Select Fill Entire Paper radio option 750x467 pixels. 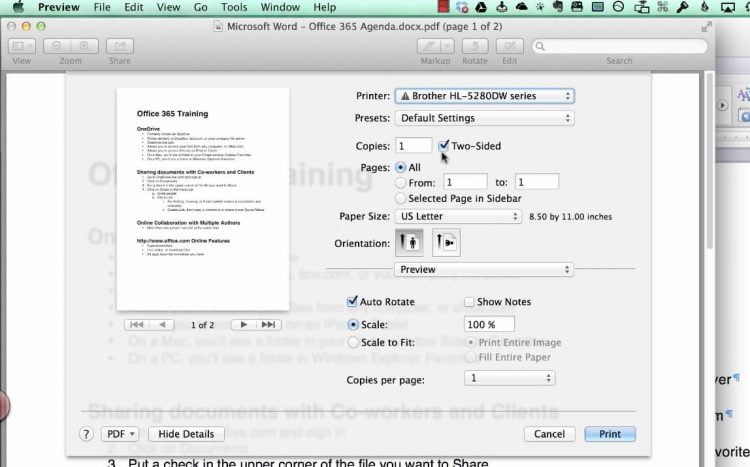(471, 357)
